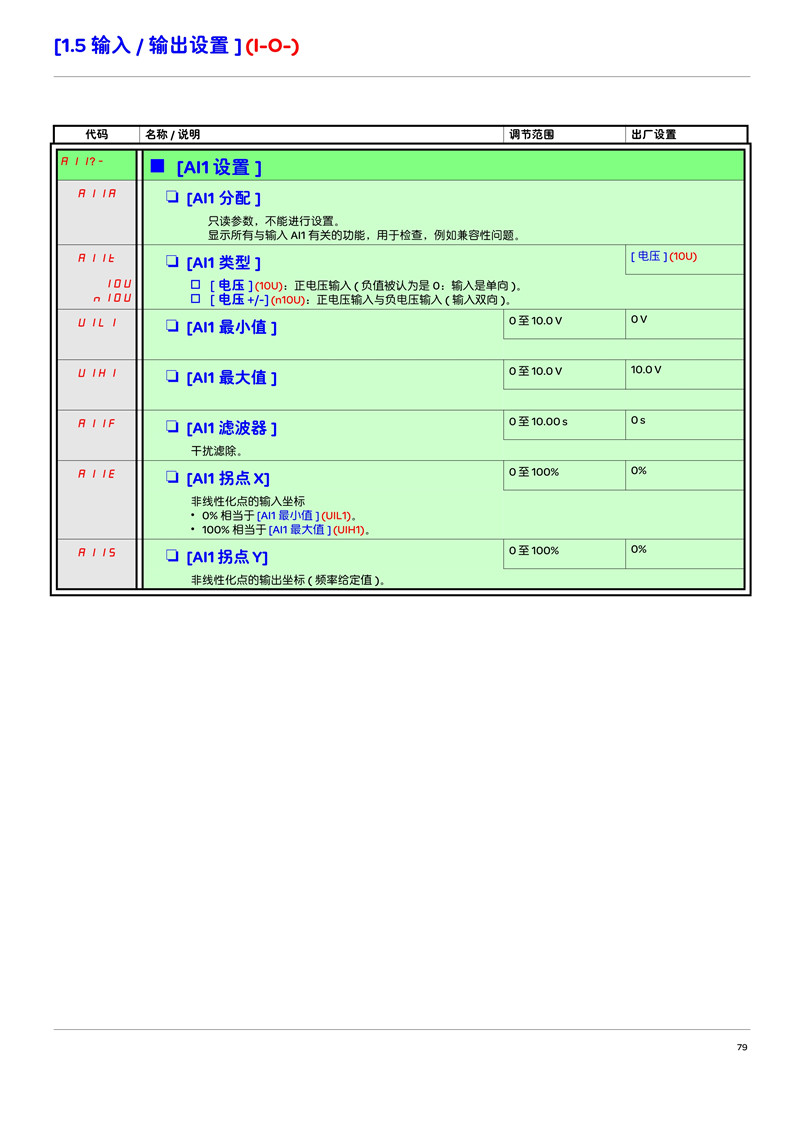Click the [AI1 拐点 X] heading
The height and width of the screenshot is (1132, 800).
coord(227,478)
